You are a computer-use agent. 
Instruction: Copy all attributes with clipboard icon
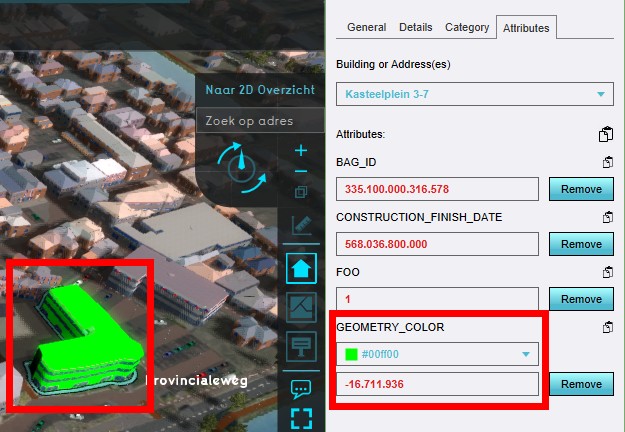point(605,135)
